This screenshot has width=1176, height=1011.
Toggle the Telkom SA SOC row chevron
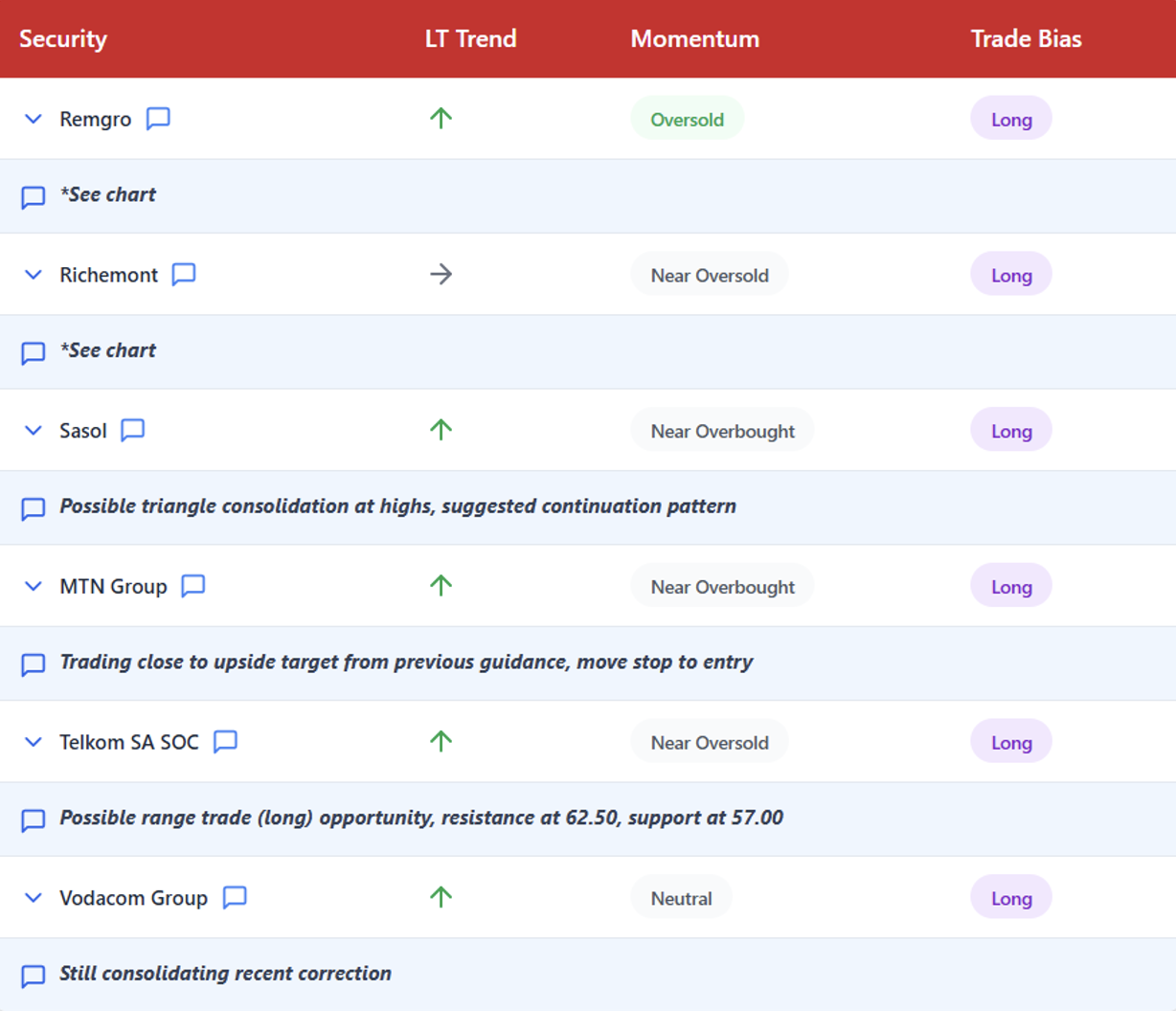click(34, 742)
